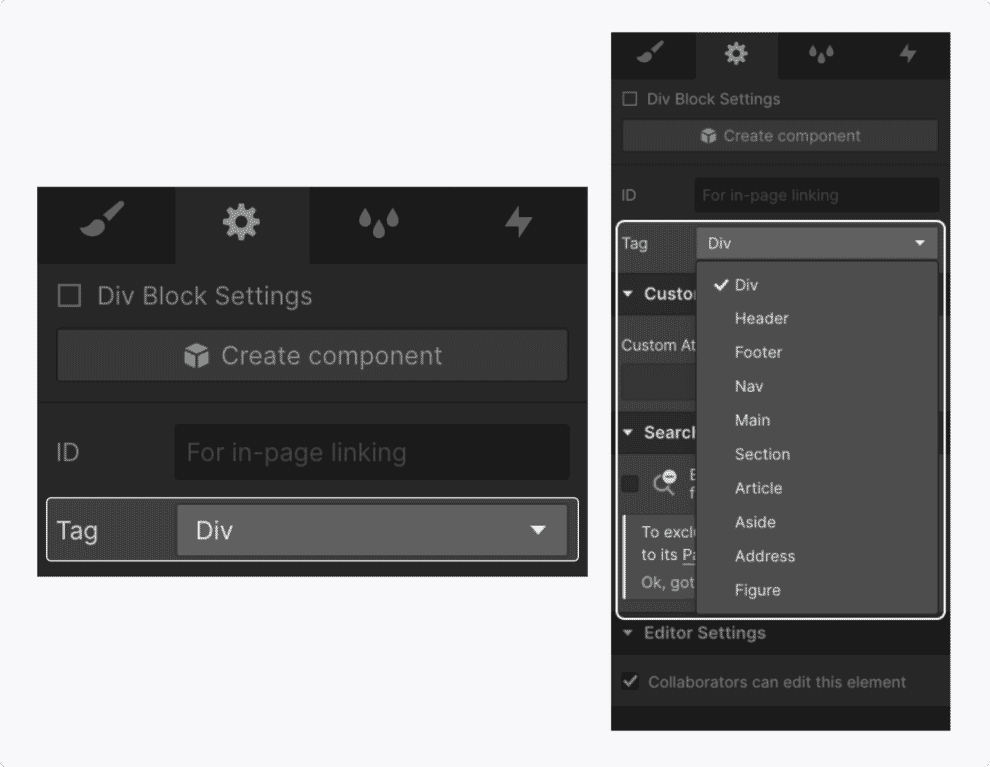The image size is (990, 767).
Task: Toggle the Div Block Settings checkbox in right panel
Action: click(629, 99)
